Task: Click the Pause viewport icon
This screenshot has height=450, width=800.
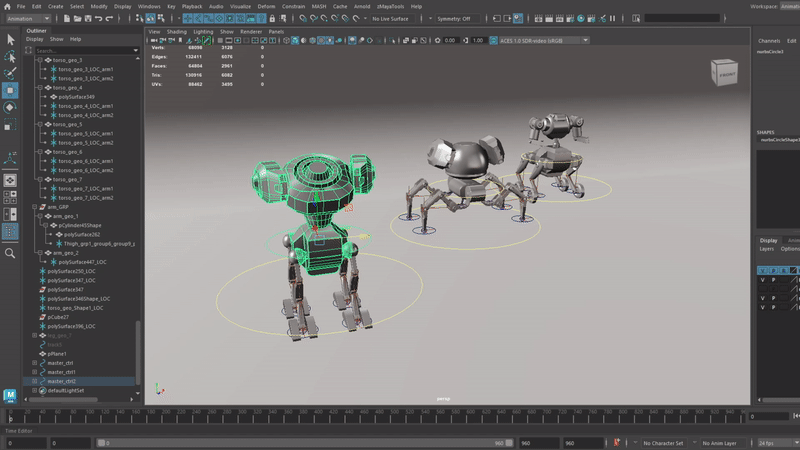Action: tap(613, 19)
